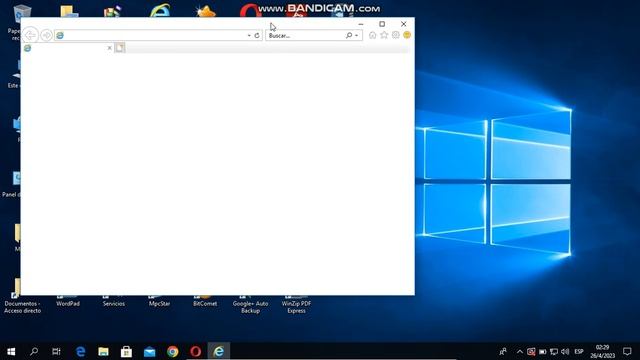This screenshot has width=640, height=360.
Task: Close the Internet Explorer window
Action: 404,24
